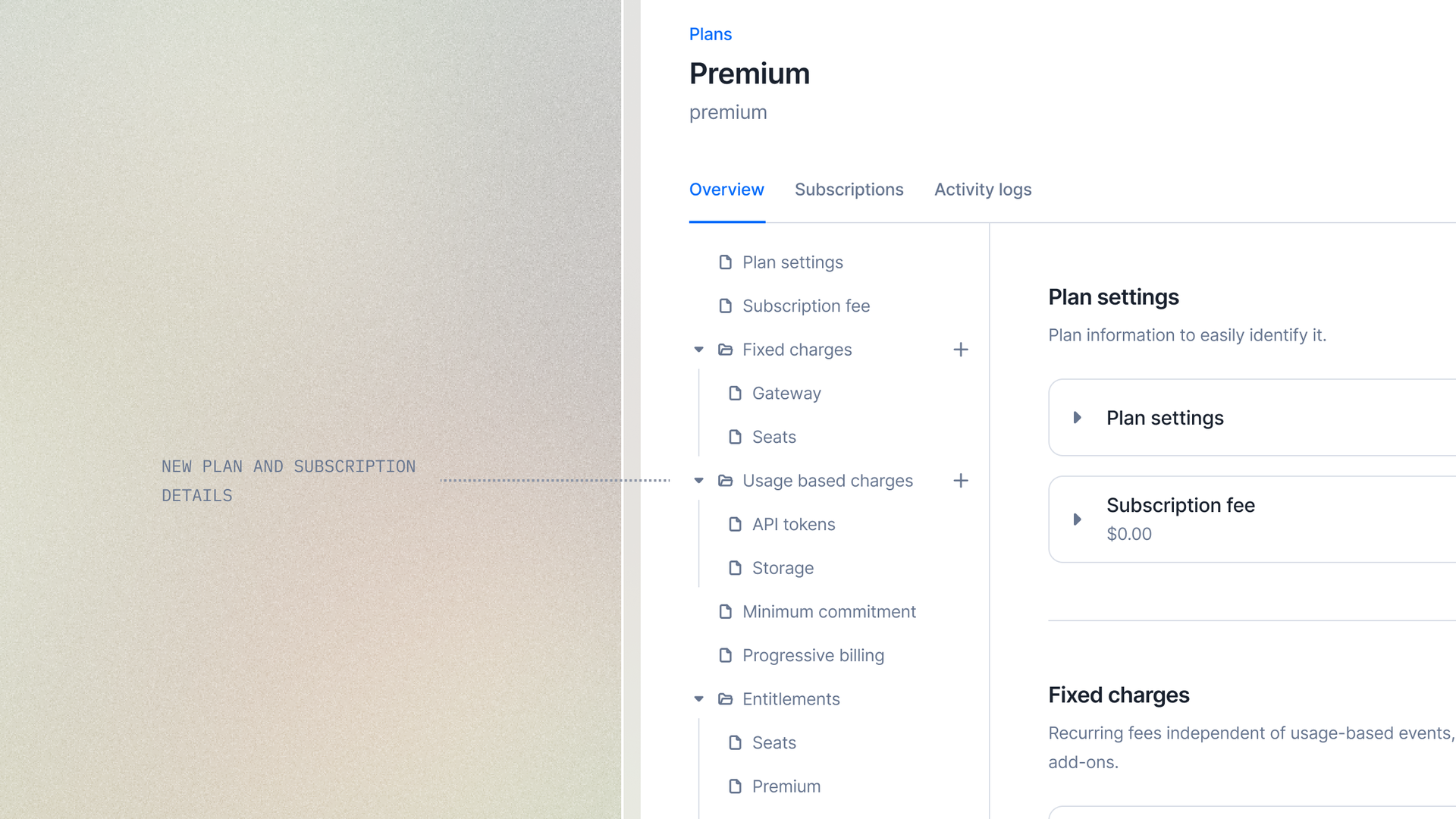Click the document icon beside Gateway

point(735,393)
